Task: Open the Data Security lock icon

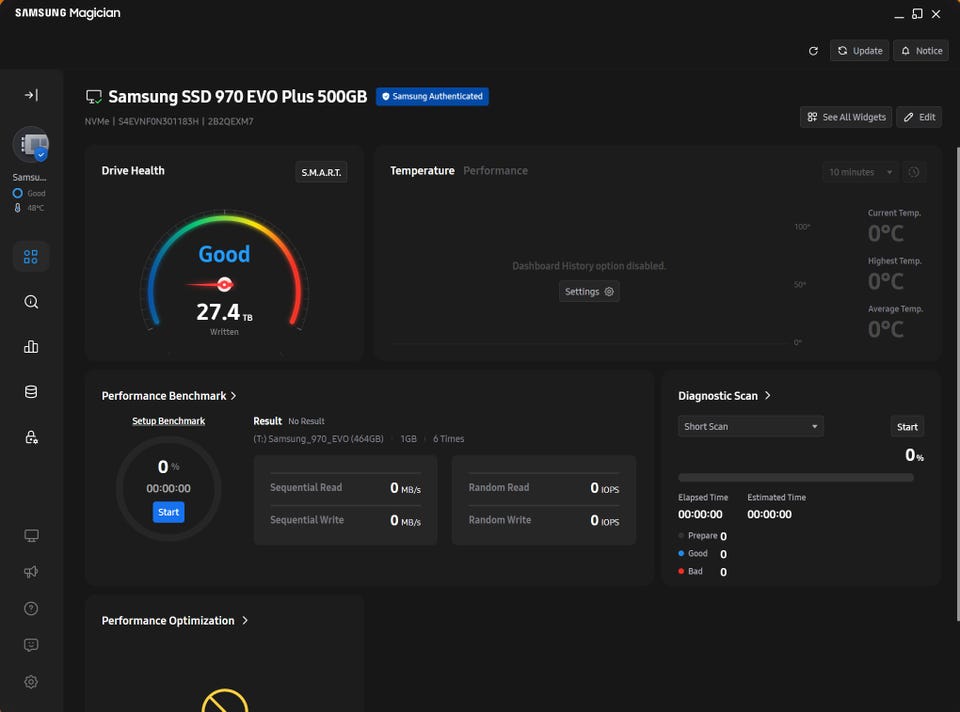Action: pyautogui.click(x=31, y=437)
